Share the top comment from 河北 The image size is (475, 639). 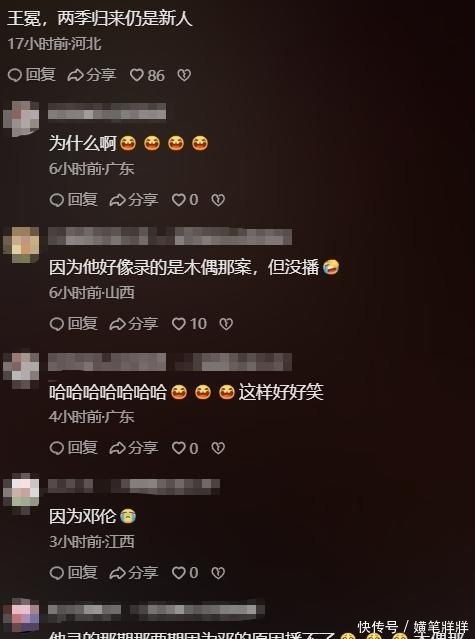(x=92, y=75)
